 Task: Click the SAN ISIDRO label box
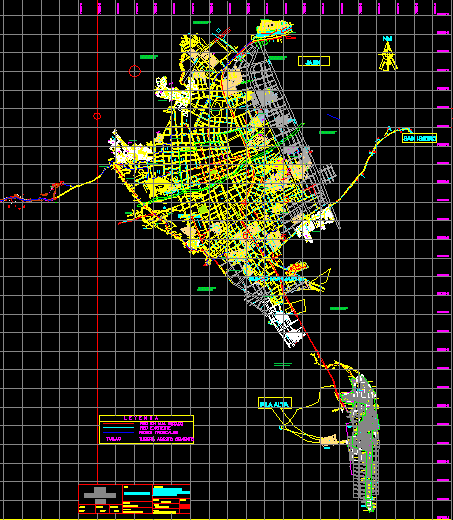(419, 138)
